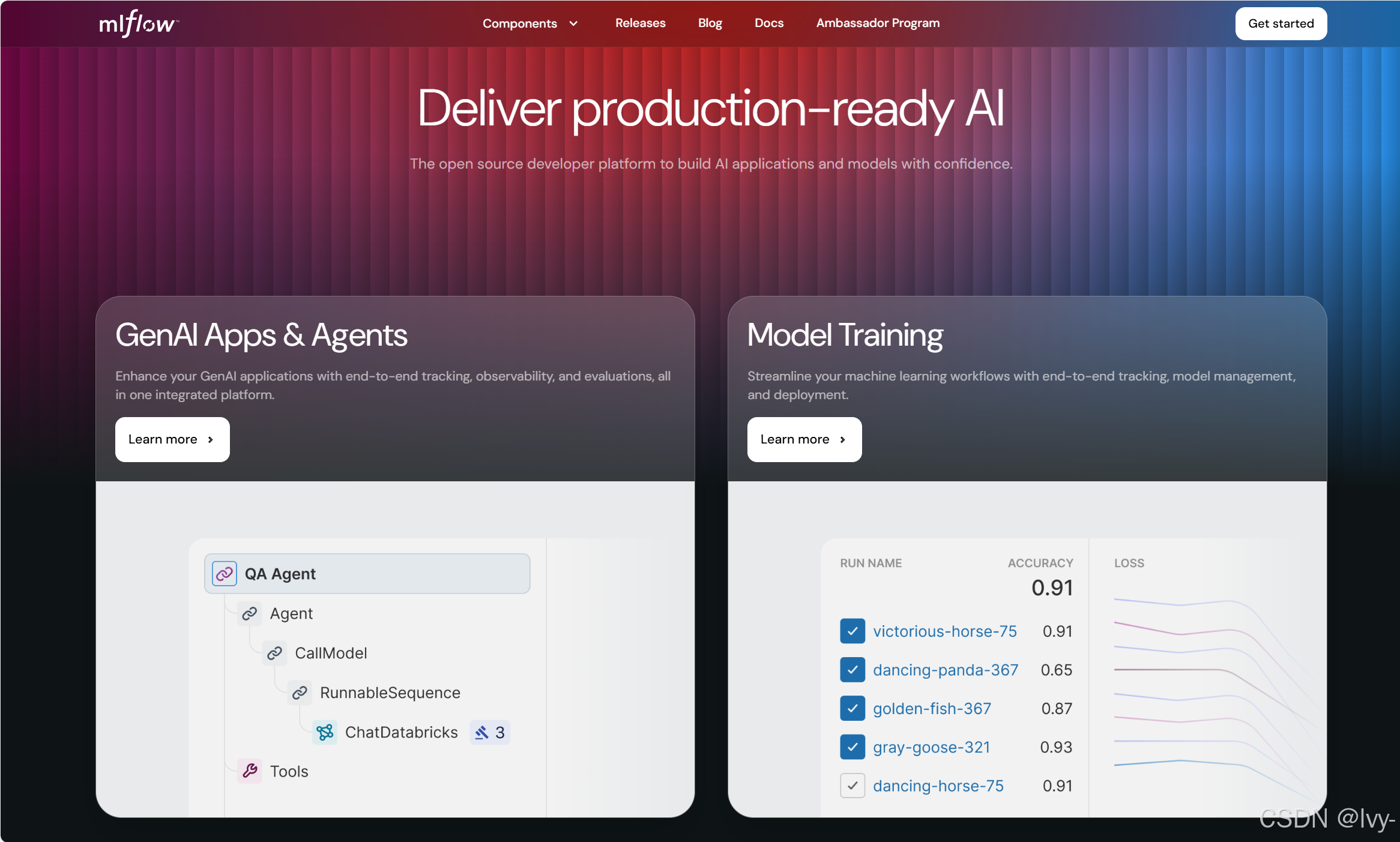Click the Tools wrench icon
Image resolution: width=1400 pixels, height=842 pixels.
250,771
